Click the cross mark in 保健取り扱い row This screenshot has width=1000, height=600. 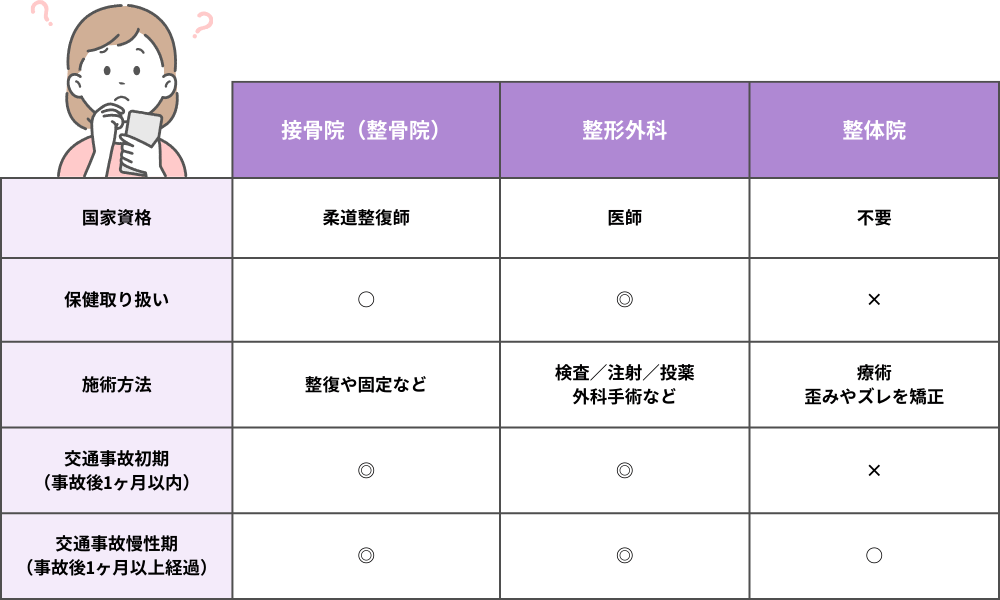click(x=874, y=299)
